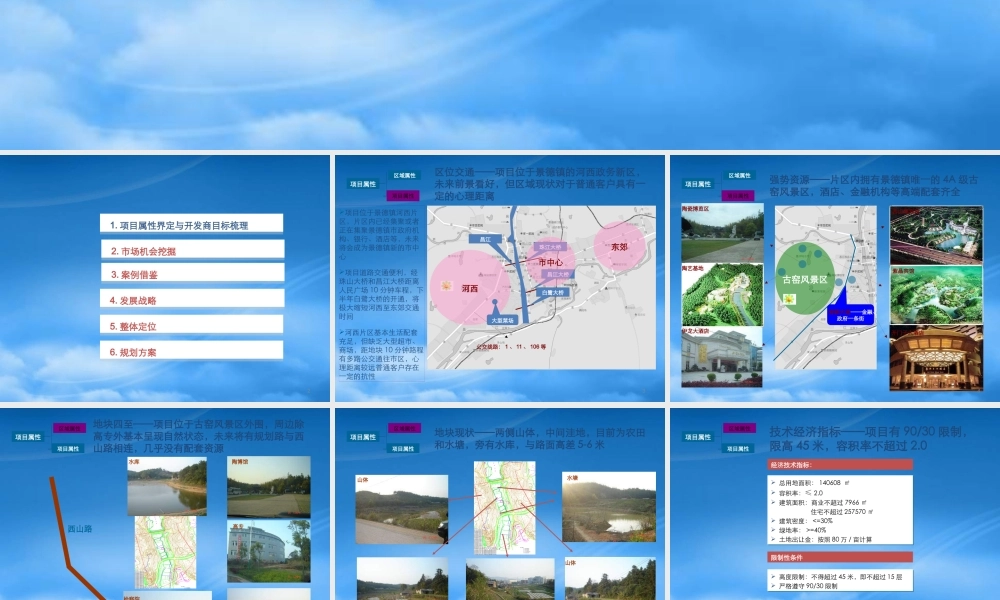This screenshot has height=600, width=1000.
Task: Click the red 限制性条件 header bar
Action: (840, 557)
